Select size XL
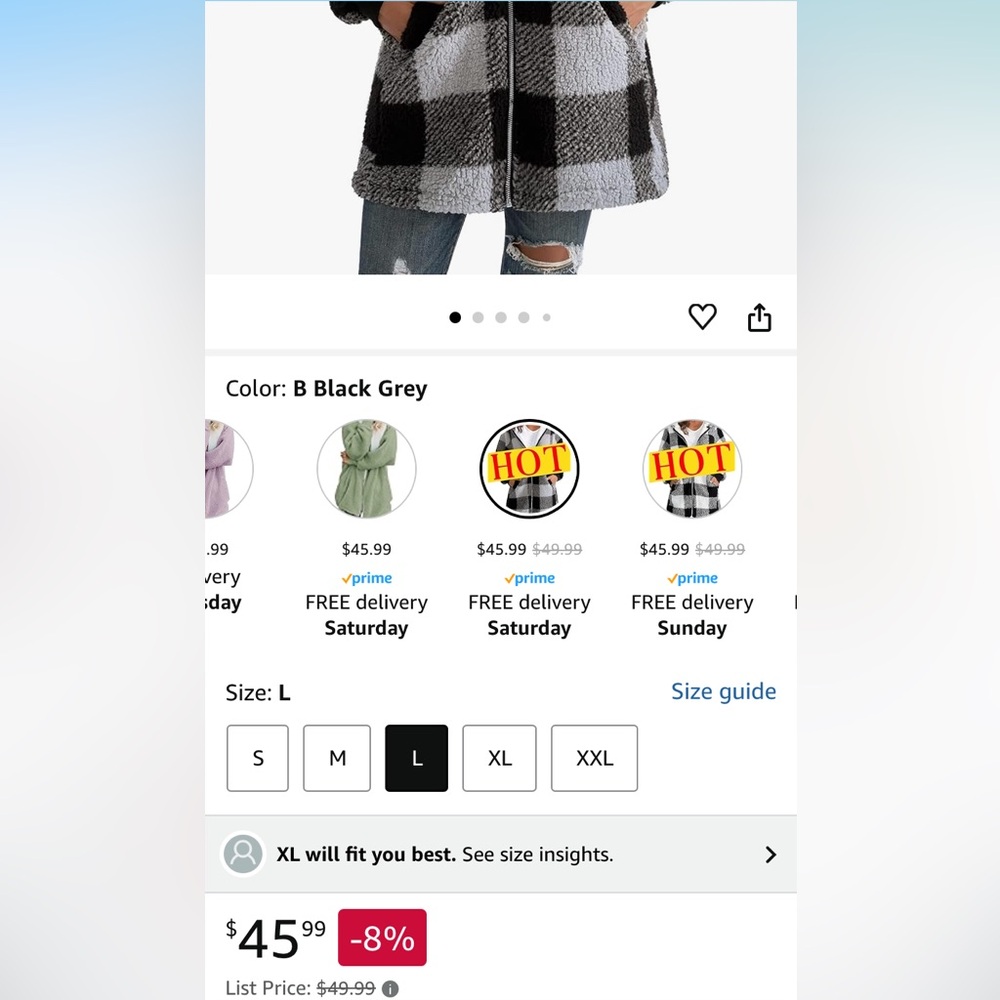Viewport: 1000px width, 1000px height. point(500,758)
